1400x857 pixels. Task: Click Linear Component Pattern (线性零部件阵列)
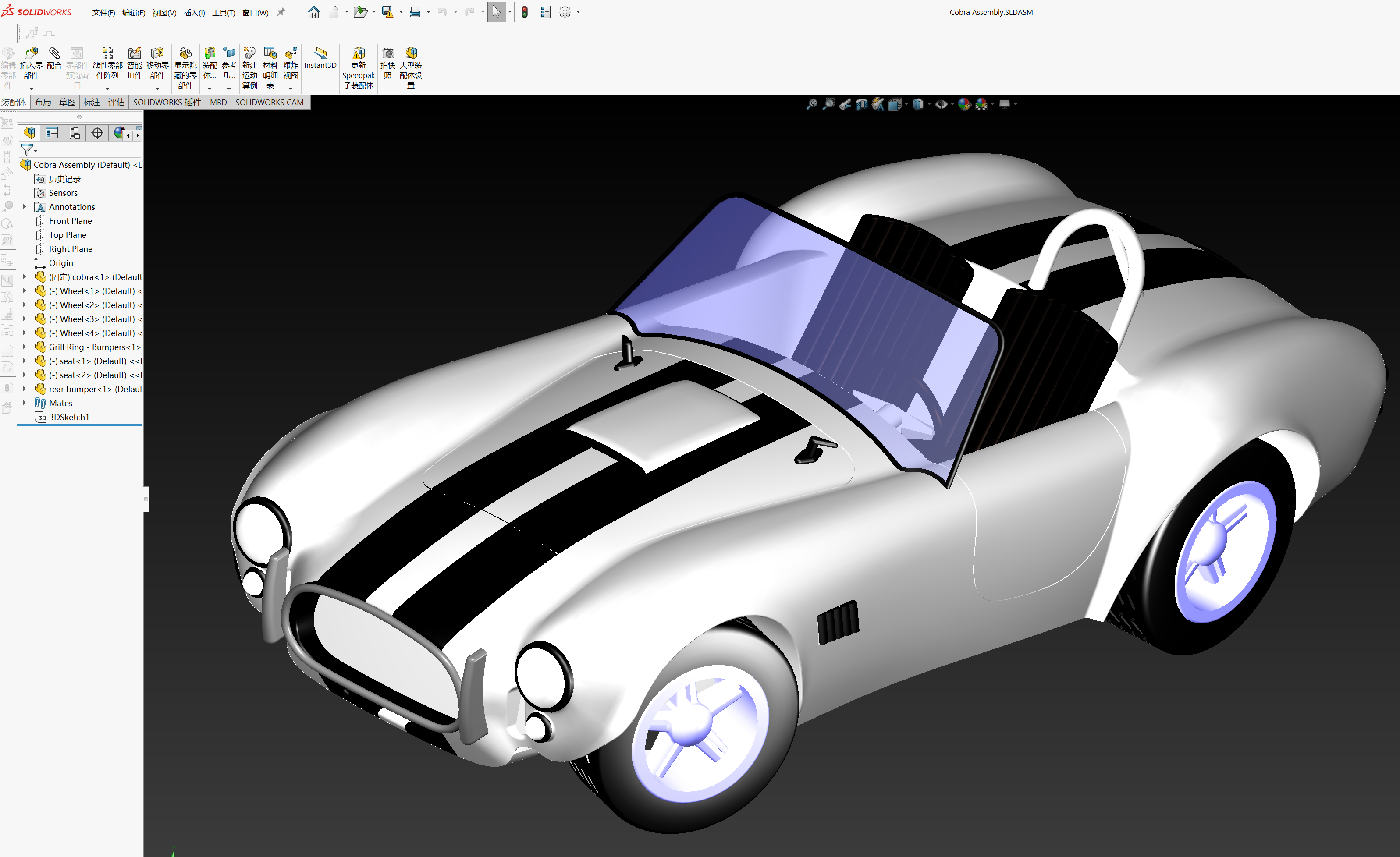107,64
